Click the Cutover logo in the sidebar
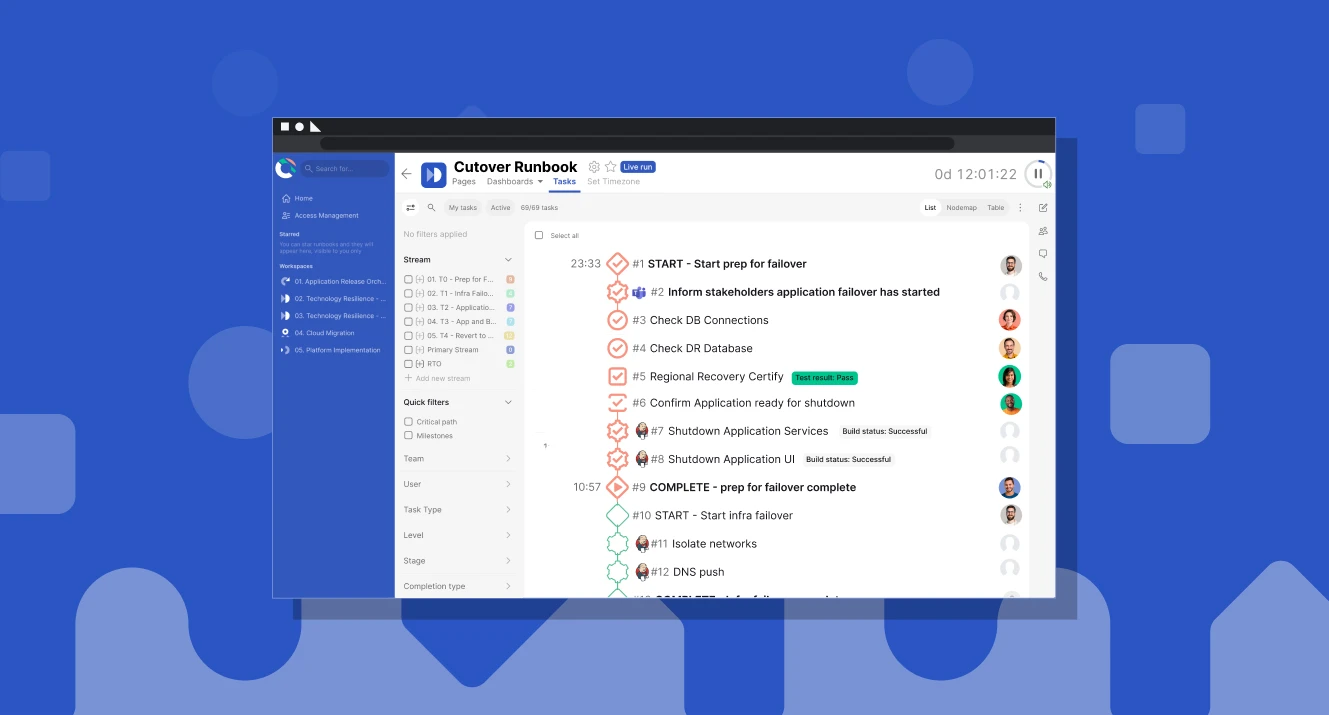The image size is (1329, 715). (286, 168)
